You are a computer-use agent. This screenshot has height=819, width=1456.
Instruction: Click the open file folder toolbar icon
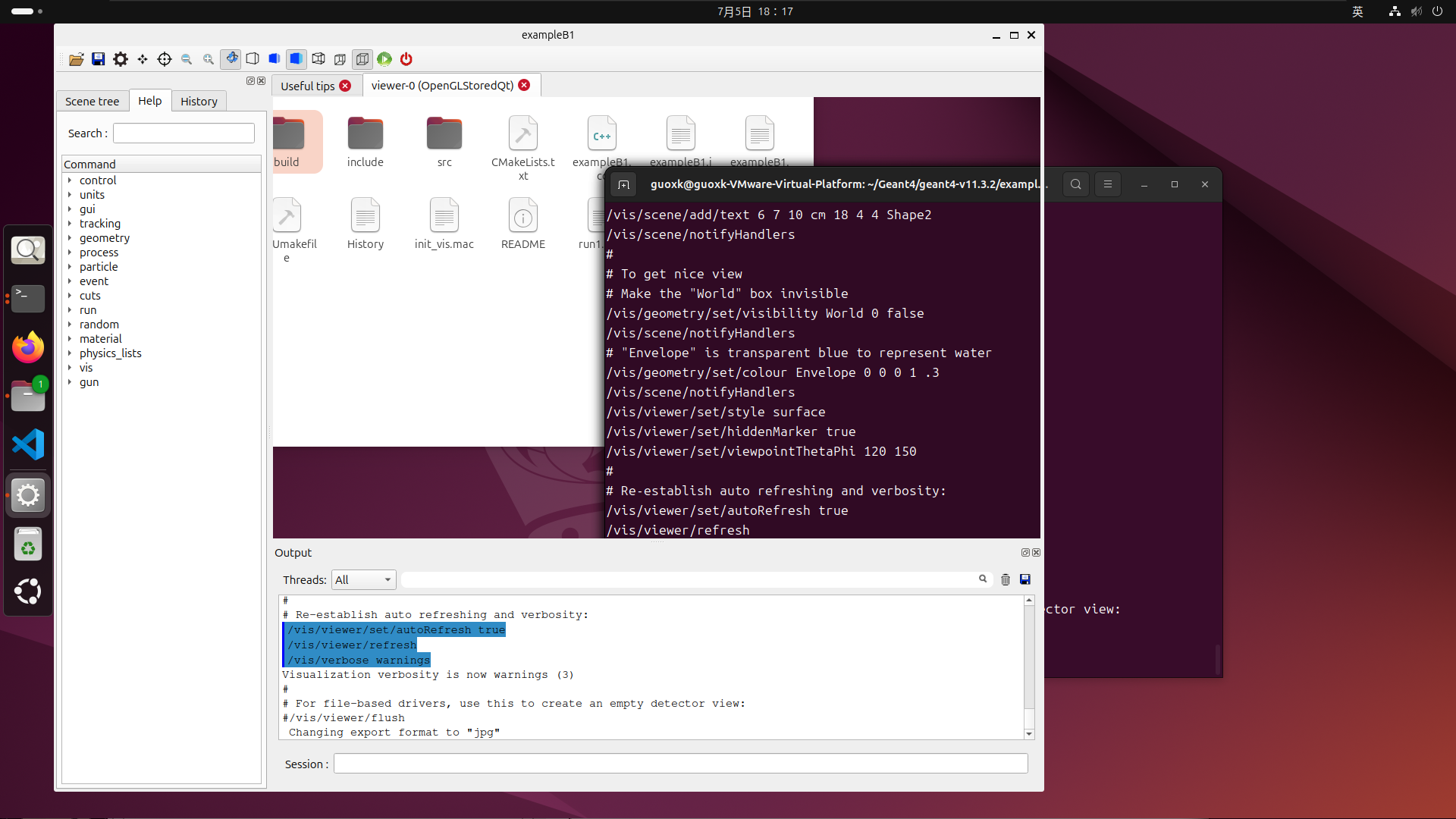[77, 59]
